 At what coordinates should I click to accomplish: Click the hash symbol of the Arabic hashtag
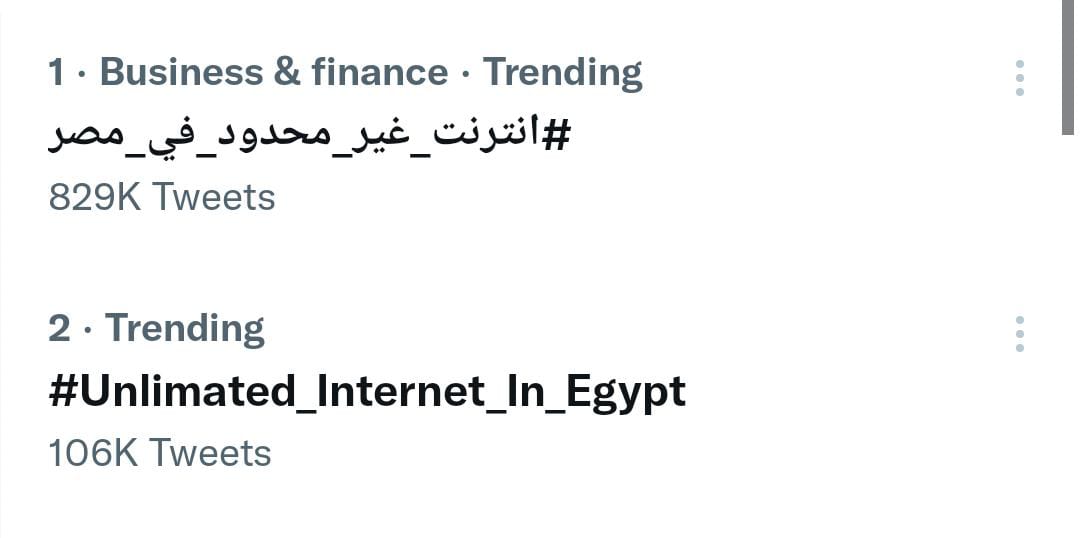555,135
